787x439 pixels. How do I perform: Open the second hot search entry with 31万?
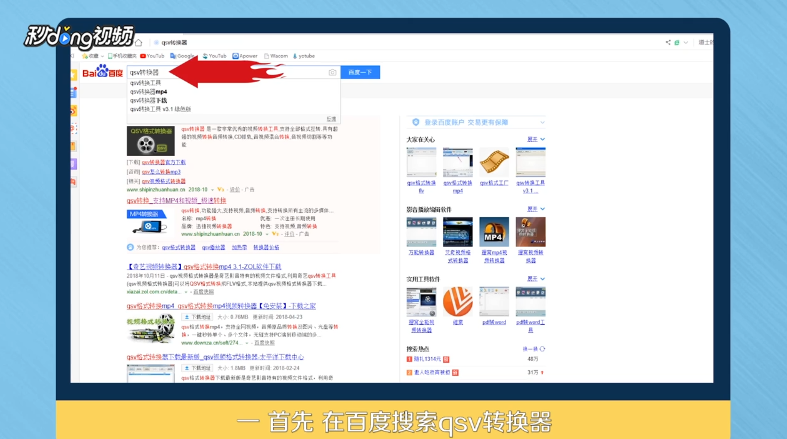click(x=432, y=372)
